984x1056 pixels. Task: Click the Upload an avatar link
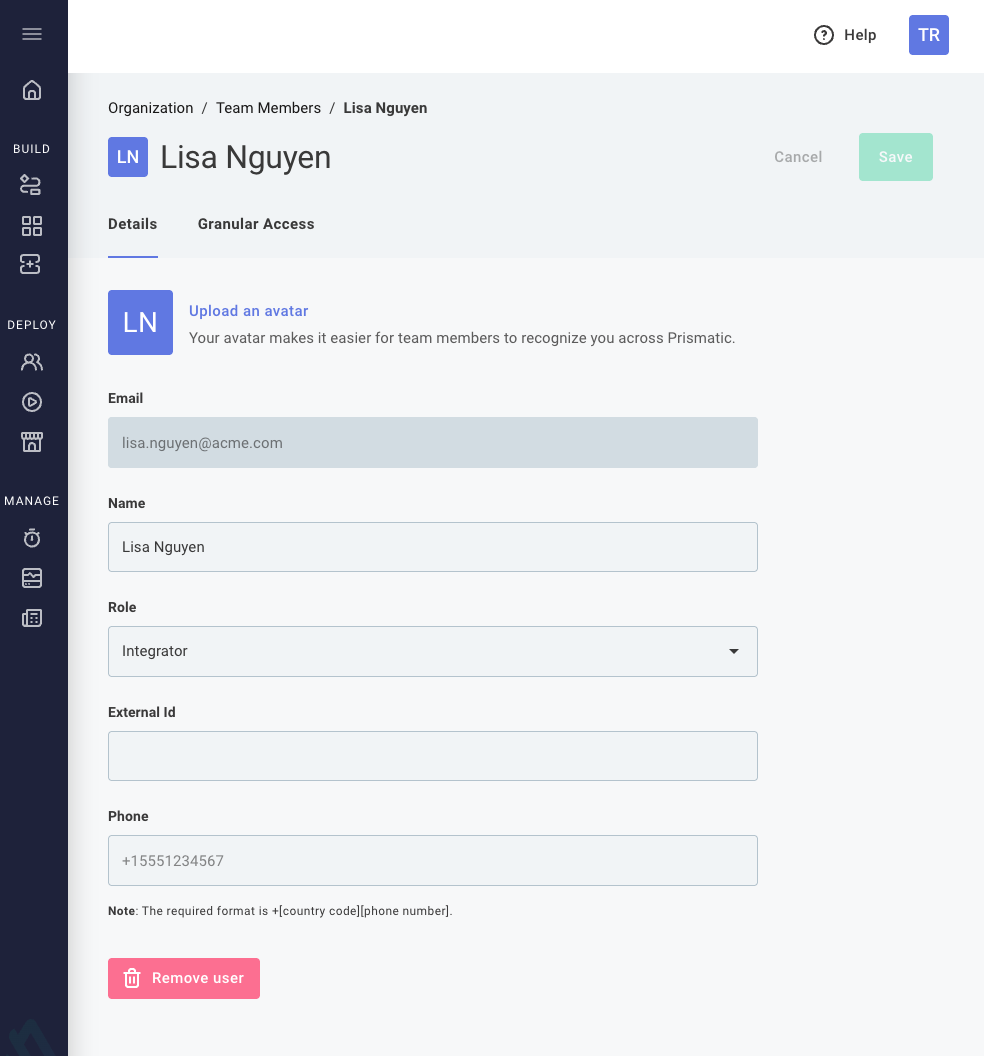point(248,311)
